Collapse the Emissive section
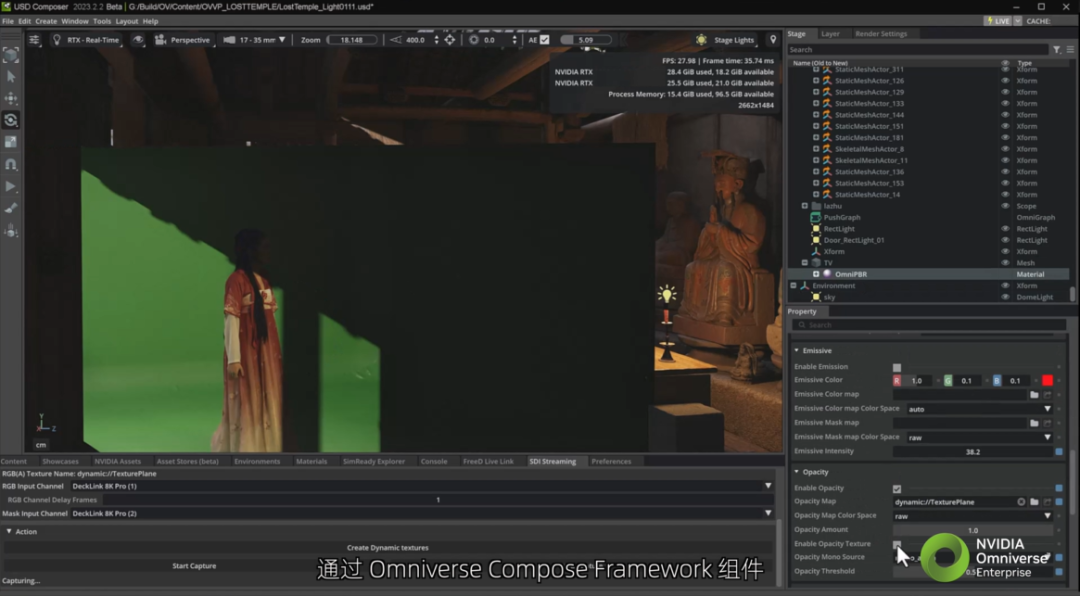1080x596 pixels. [x=797, y=351]
